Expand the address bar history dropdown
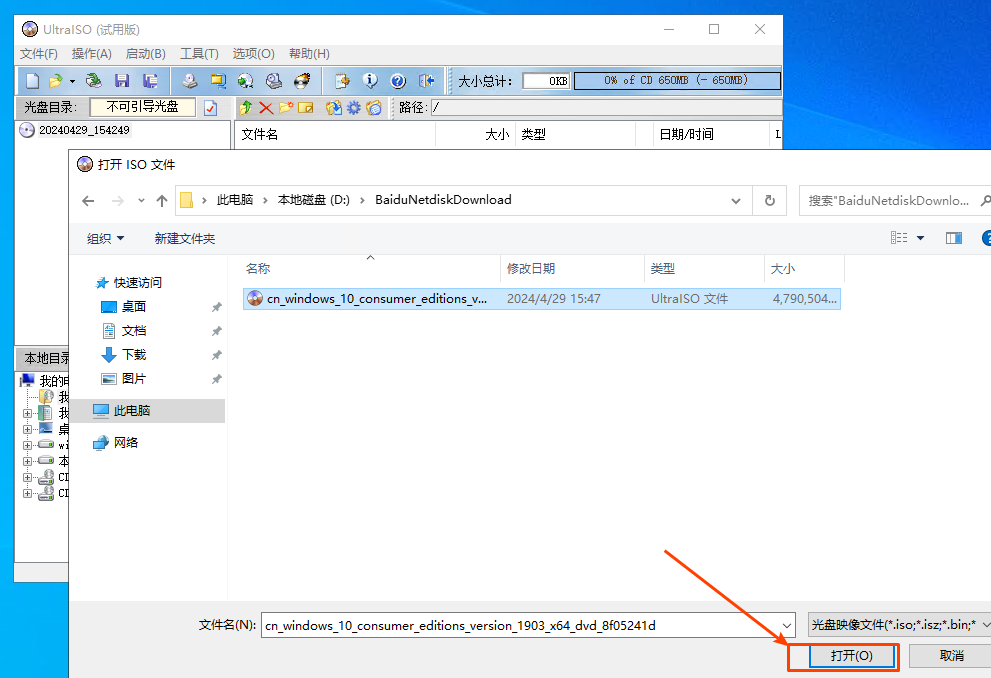This screenshot has height=678, width=991. click(736, 201)
